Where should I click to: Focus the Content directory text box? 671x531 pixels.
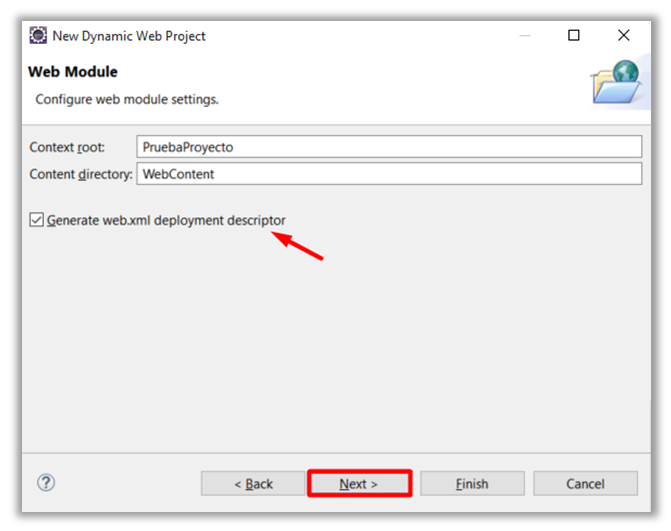click(x=388, y=174)
